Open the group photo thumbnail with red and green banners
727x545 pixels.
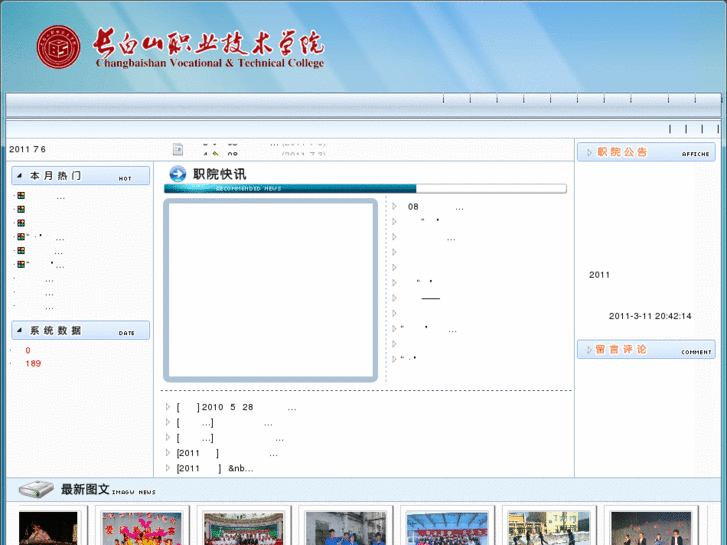pyautogui.click(x=243, y=529)
